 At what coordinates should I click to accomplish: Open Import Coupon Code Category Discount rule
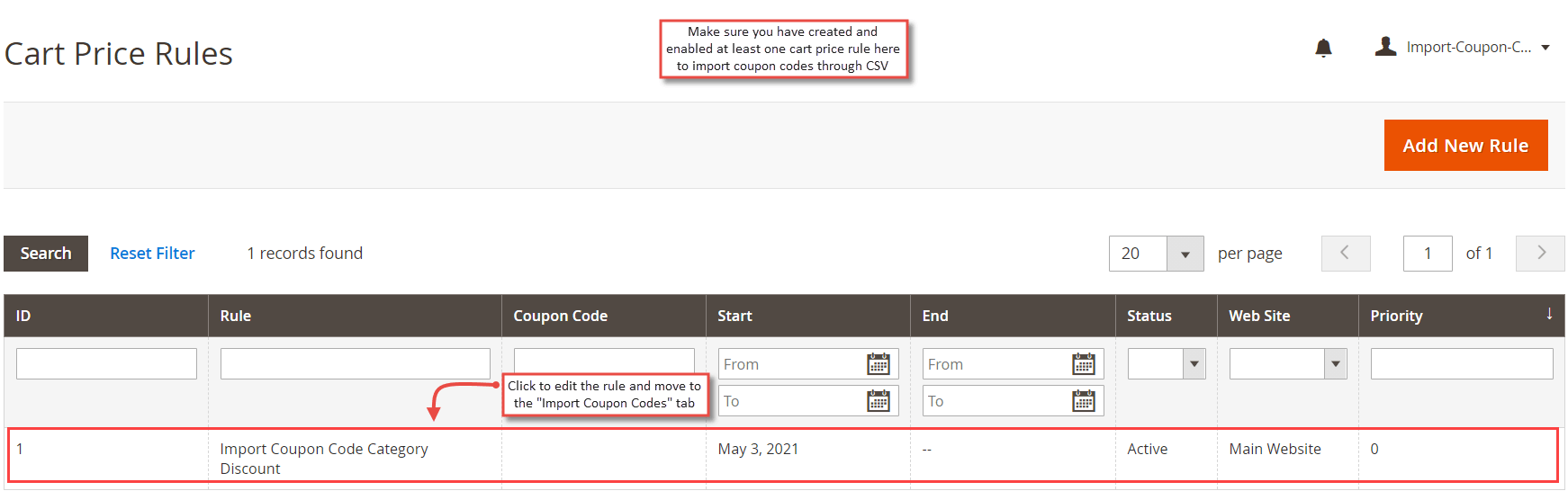tap(324, 459)
